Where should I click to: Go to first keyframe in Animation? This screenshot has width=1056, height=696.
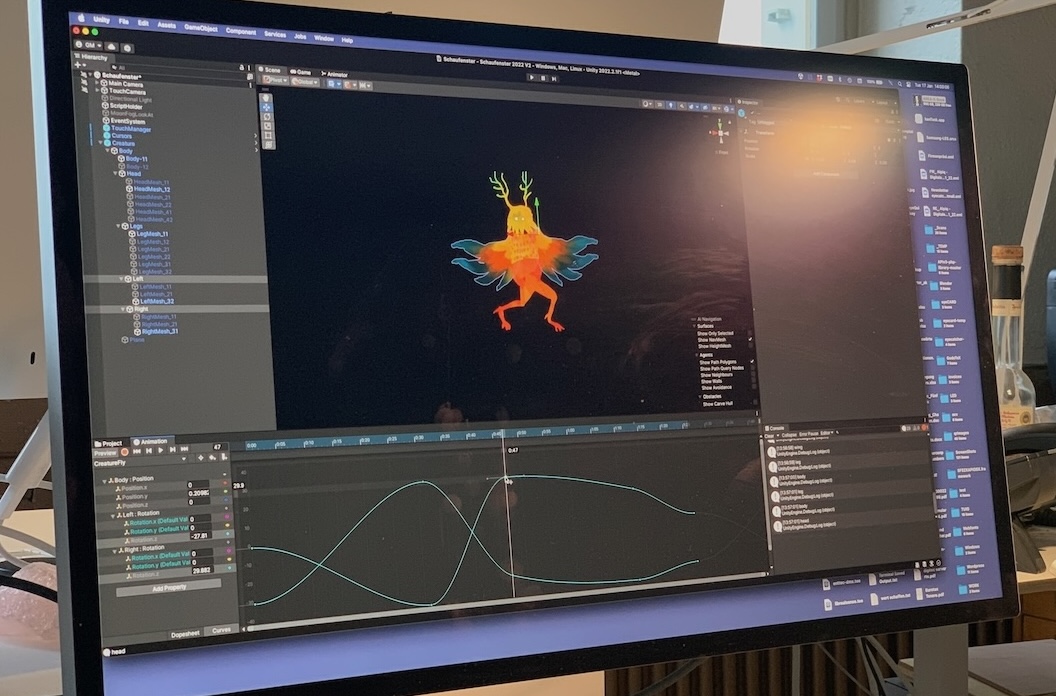137,451
